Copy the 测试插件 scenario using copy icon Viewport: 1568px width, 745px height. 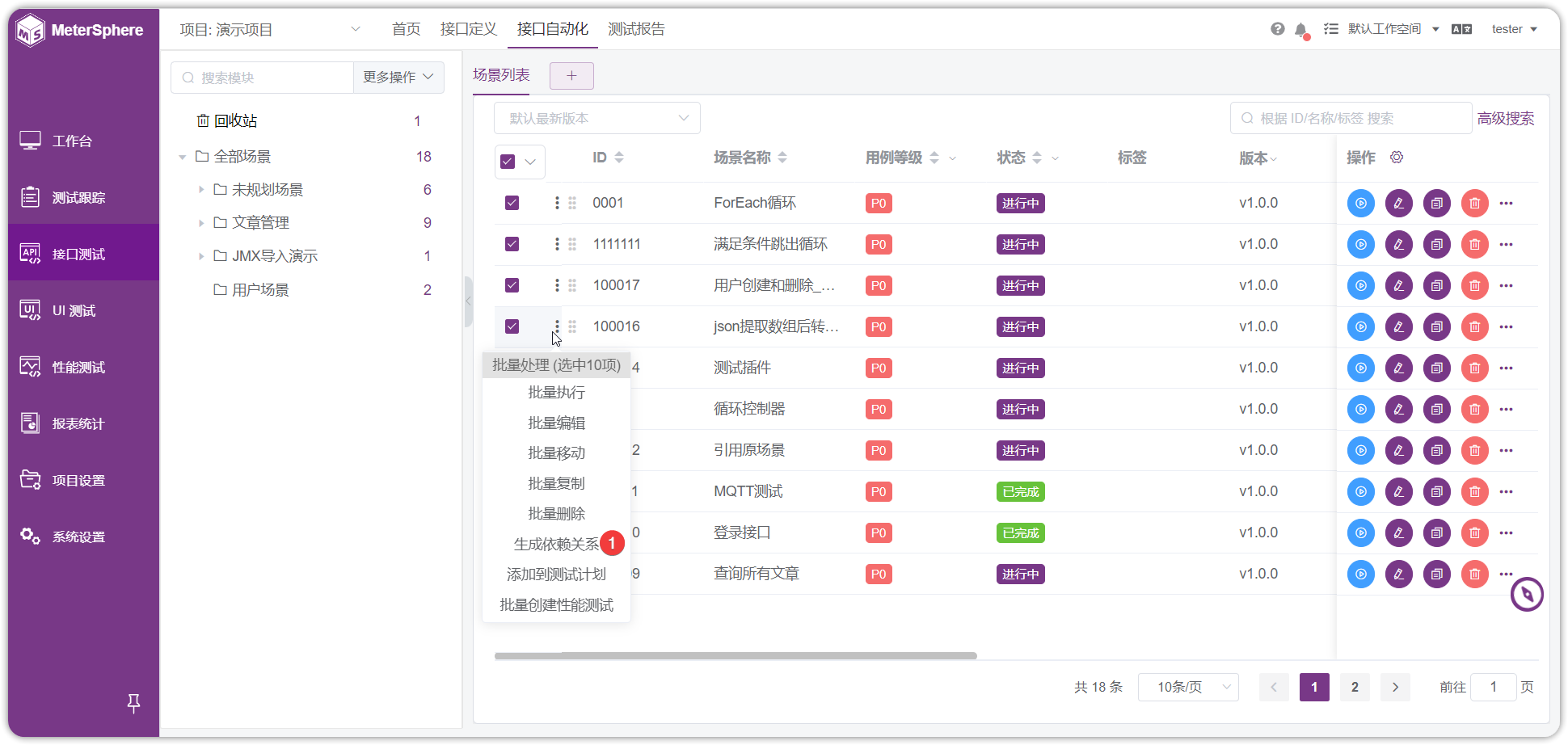(1436, 368)
